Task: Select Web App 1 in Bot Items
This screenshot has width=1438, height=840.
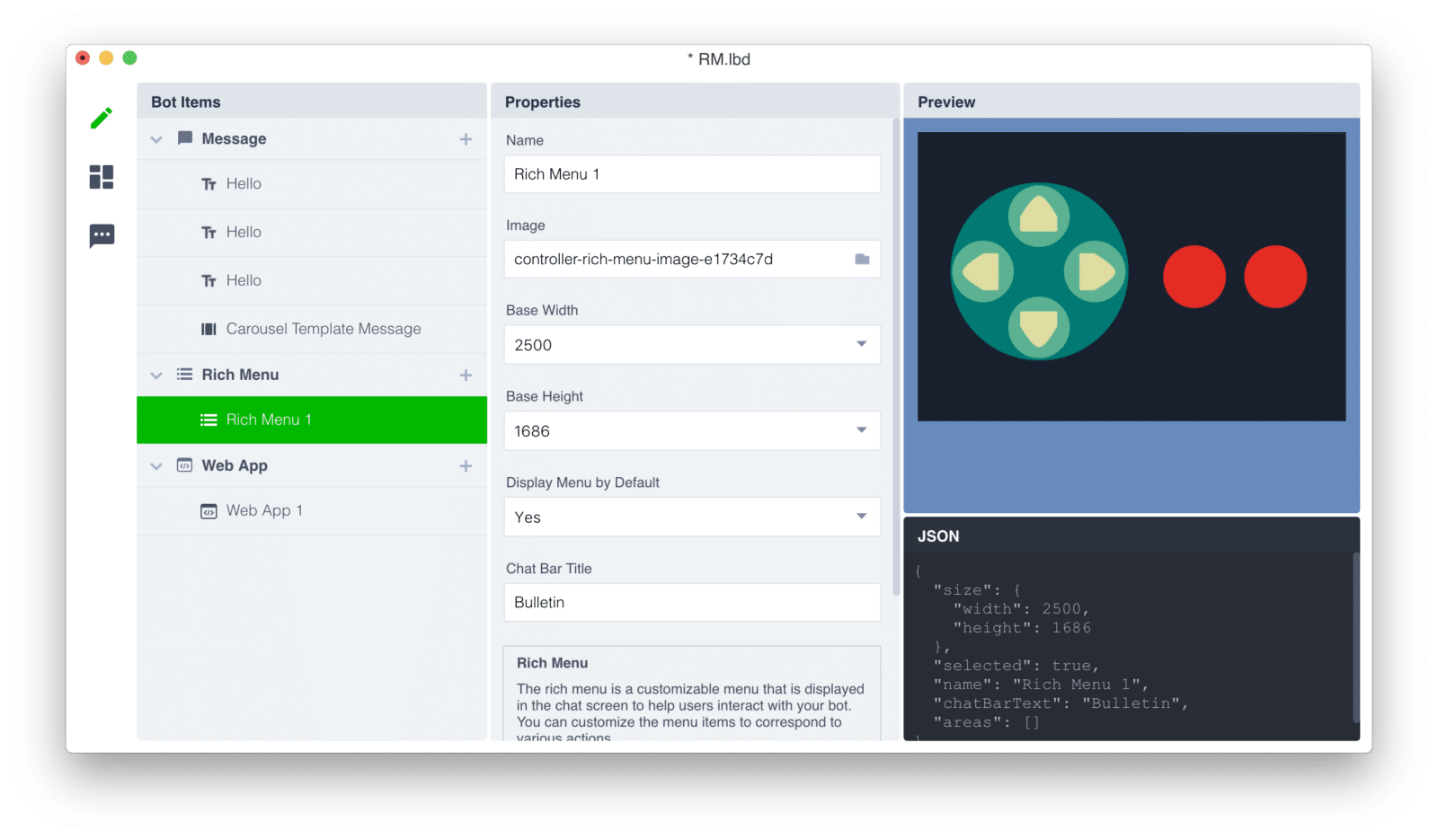Action: pos(263,511)
